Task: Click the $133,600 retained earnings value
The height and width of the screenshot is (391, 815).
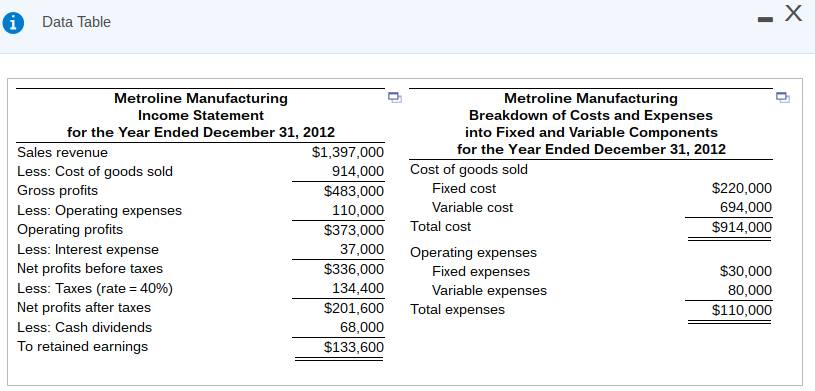Action: pos(353,347)
